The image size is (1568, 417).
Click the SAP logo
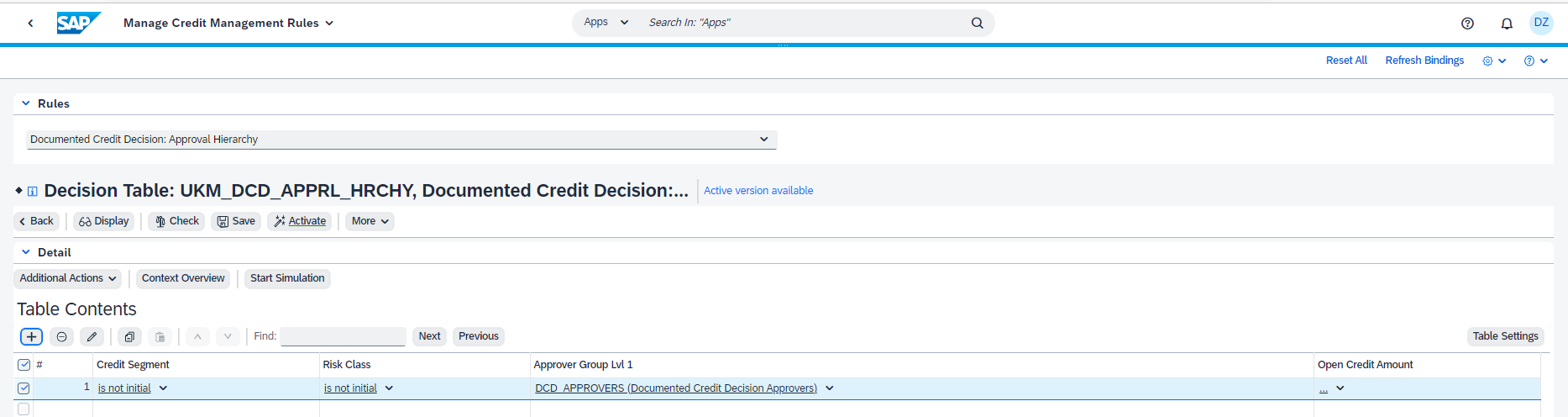pos(78,23)
